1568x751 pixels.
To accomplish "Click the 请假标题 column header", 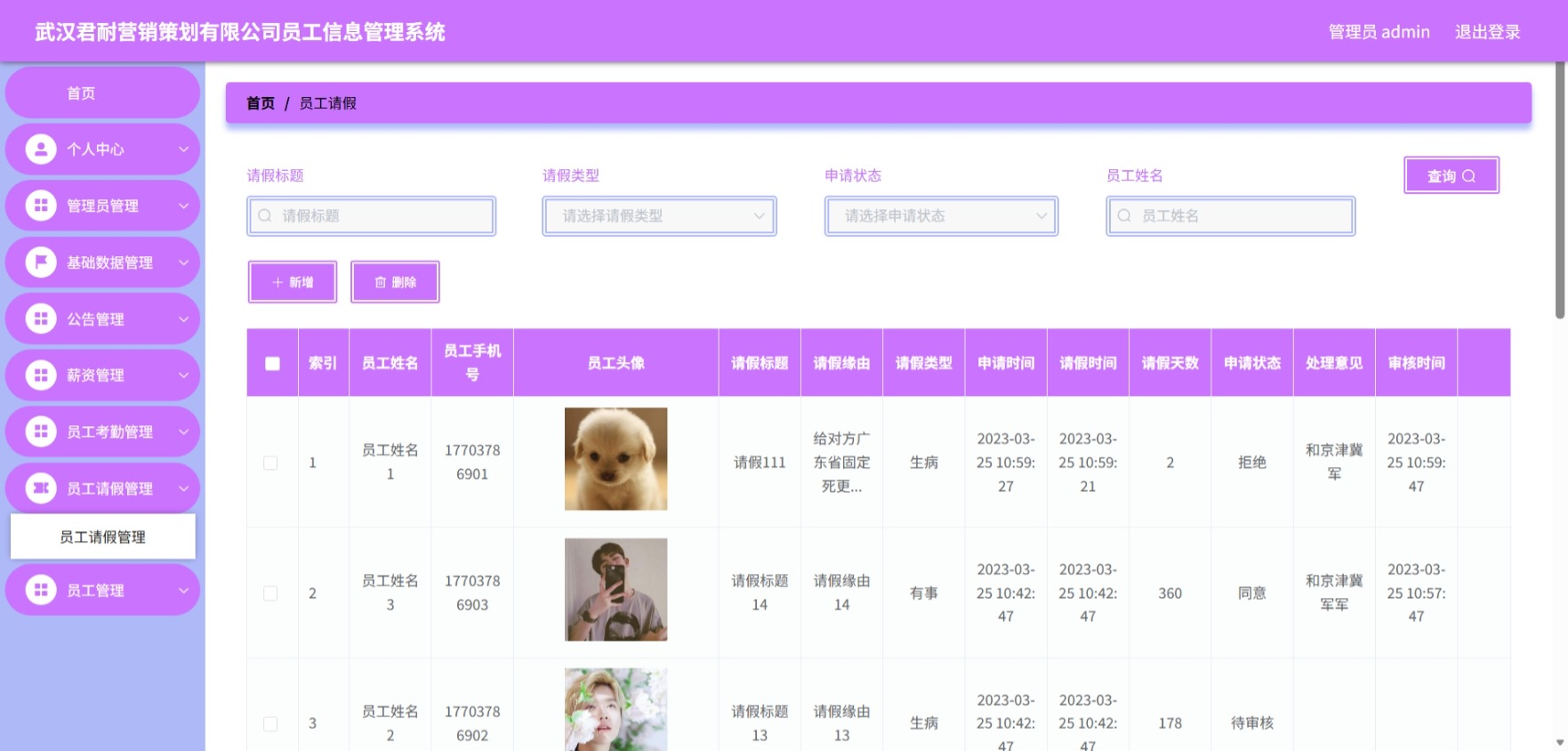I will (x=760, y=363).
